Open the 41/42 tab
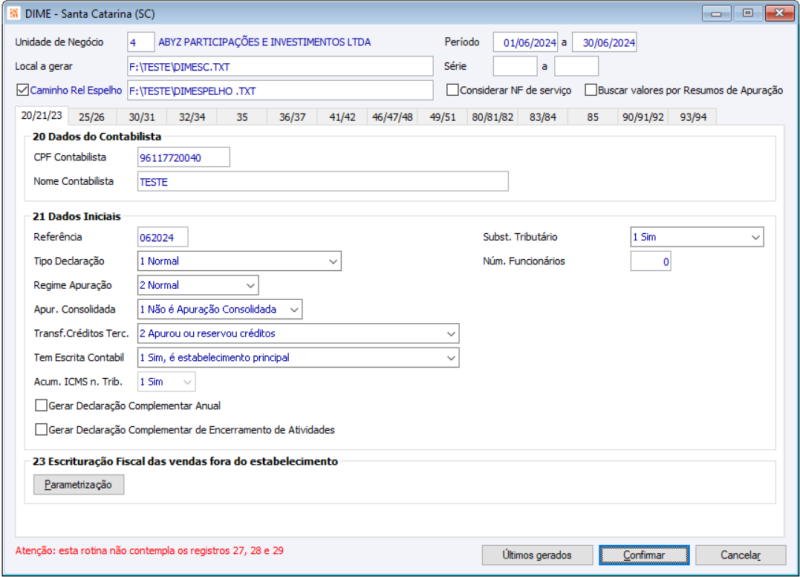Viewport: 800px width, 577px height. click(x=342, y=117)
